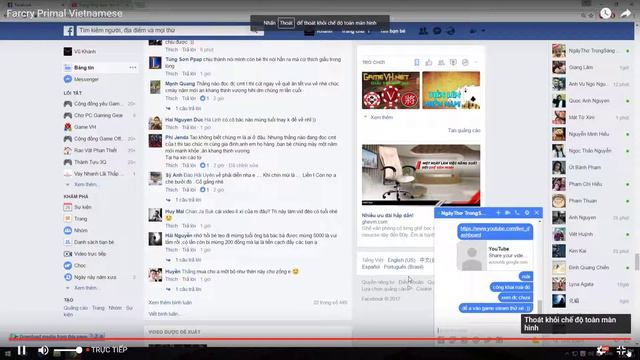The image size is (640, 360).
Task: Close the NgàyThơ TrọngSáng chat window
Action: 537,213
